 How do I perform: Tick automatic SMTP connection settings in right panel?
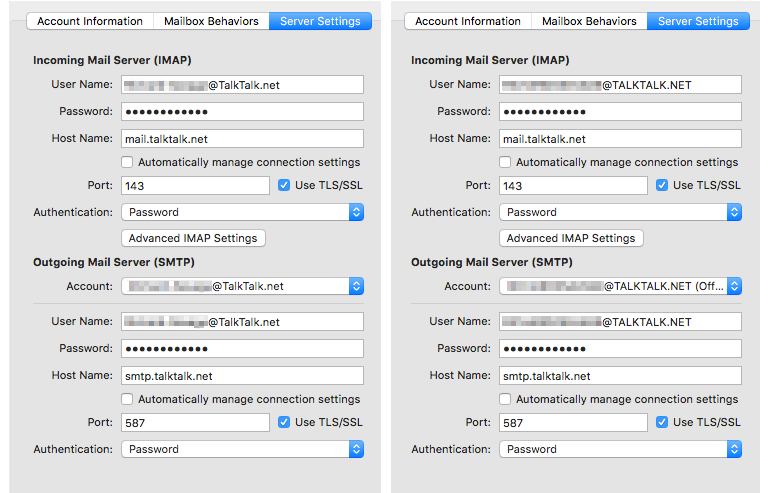tap(505, 399)
